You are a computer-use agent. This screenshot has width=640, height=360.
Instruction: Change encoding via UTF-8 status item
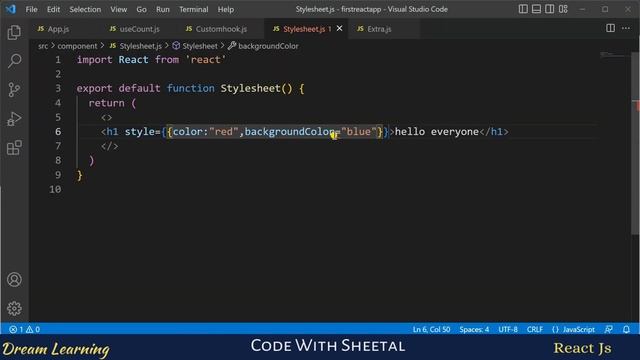tap(508, 329)
